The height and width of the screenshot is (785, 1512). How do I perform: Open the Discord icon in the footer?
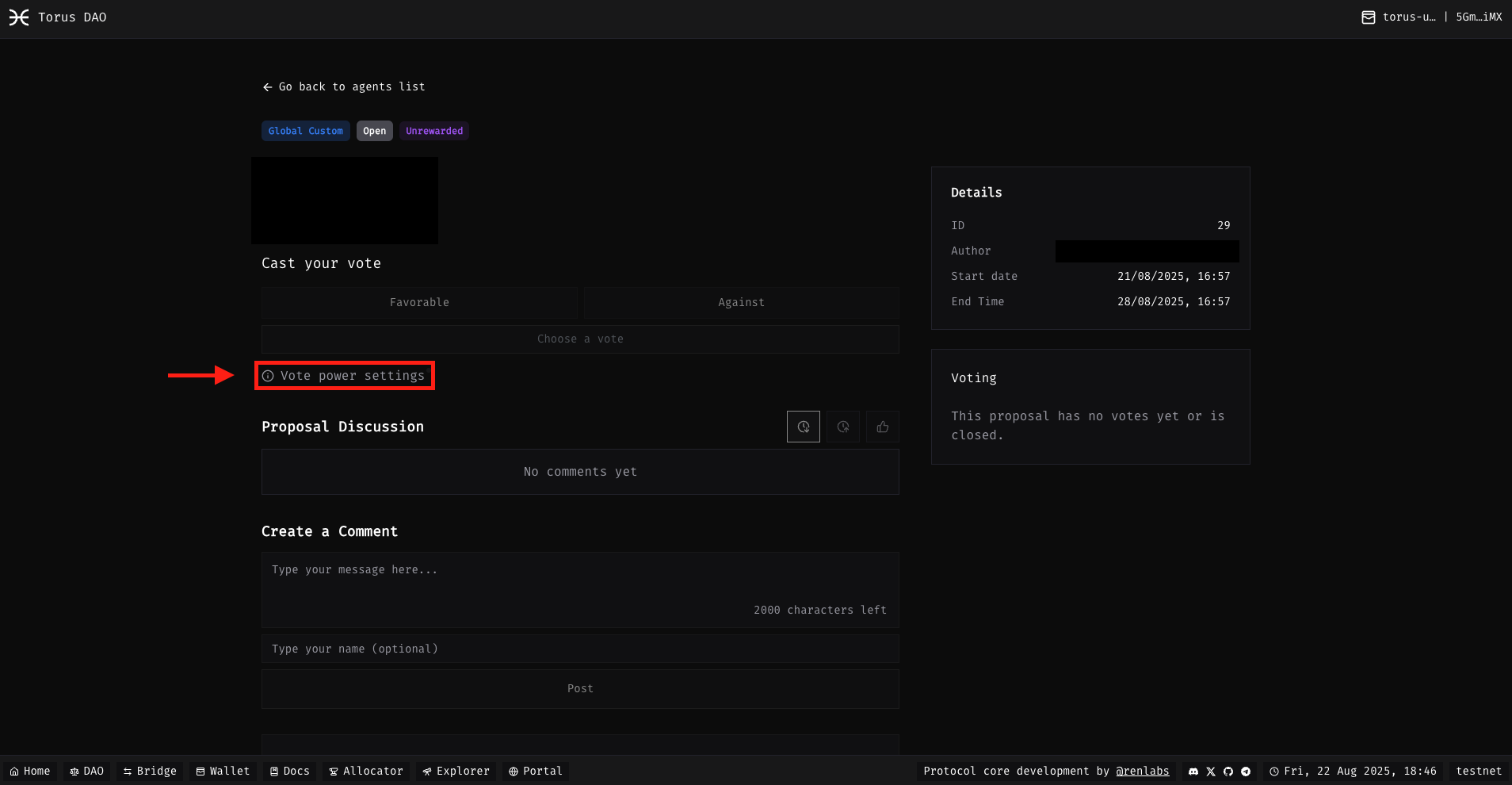[x=1193, y=771]
